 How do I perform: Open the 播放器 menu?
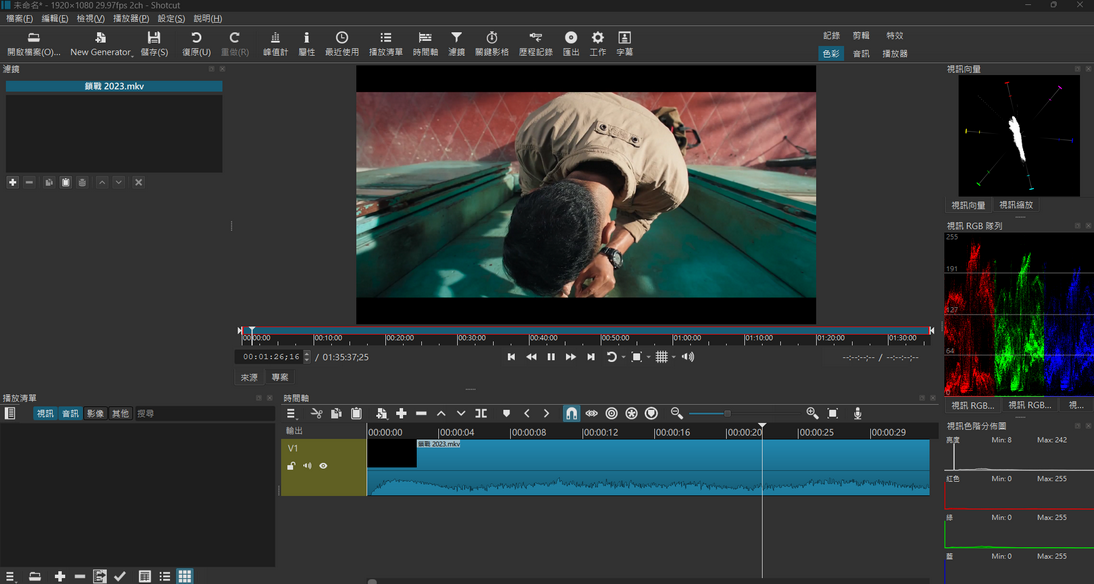tap(131, 19)
